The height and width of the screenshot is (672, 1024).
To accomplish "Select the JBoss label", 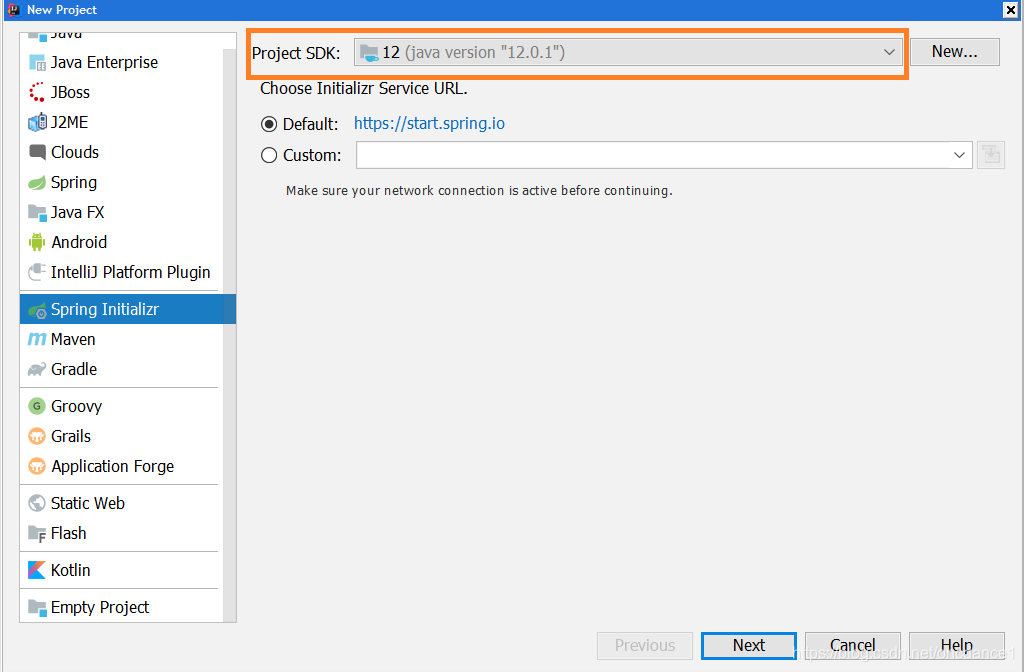I will click(x=71, y=93).
